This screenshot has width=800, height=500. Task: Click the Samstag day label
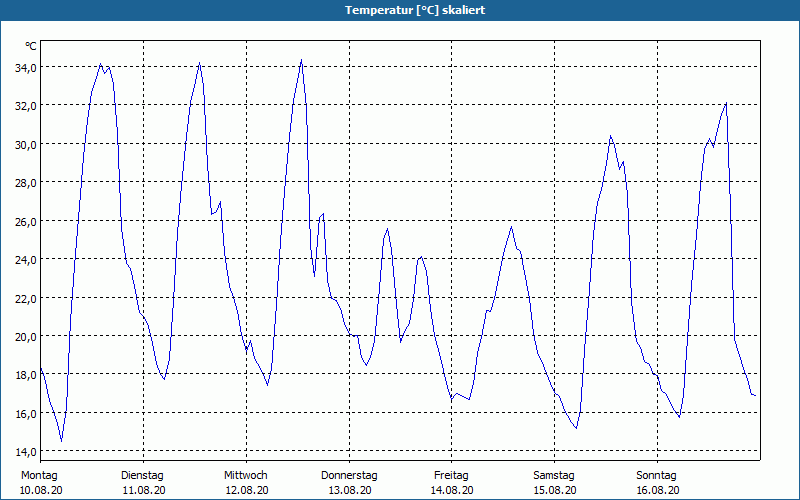pos(554,476)
